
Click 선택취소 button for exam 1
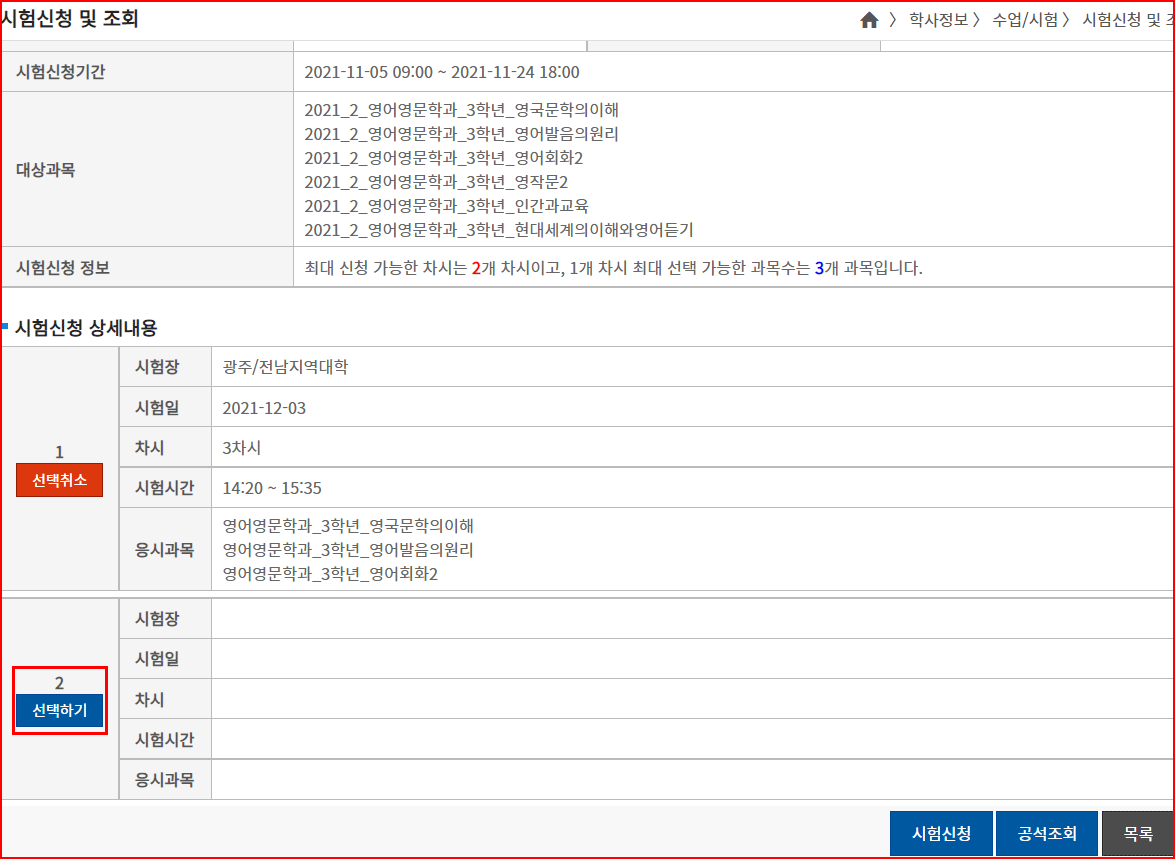[59, 480]
